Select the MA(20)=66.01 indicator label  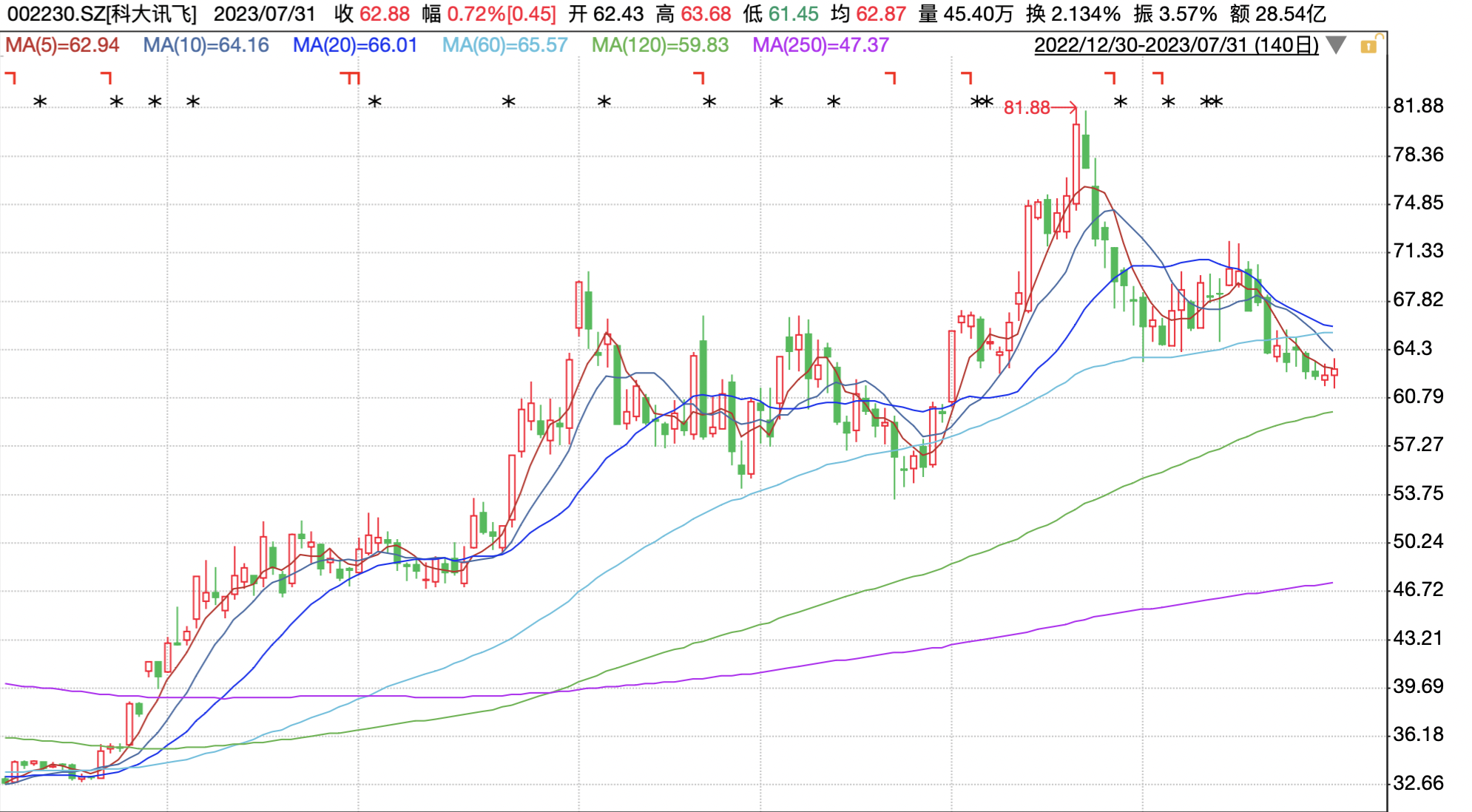coord(355,45)
